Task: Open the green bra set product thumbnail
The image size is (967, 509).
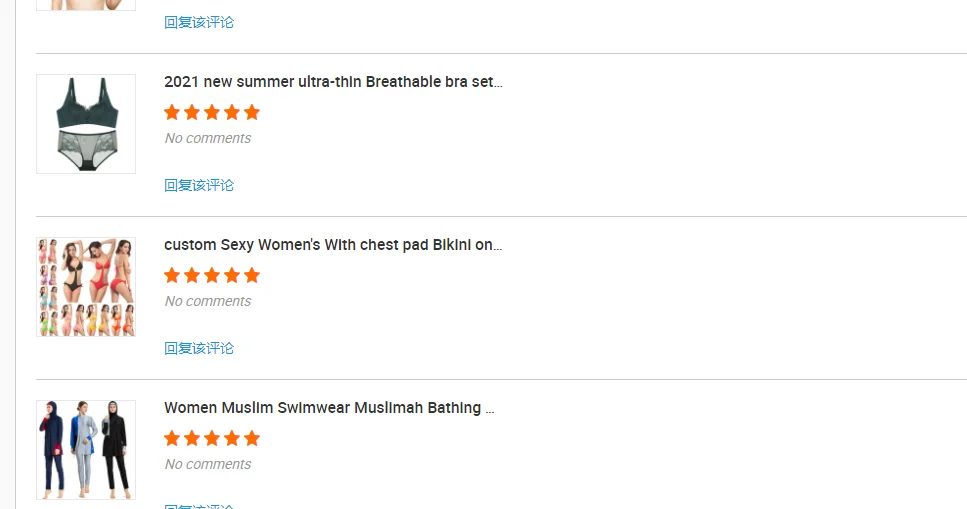Action: 86,124
